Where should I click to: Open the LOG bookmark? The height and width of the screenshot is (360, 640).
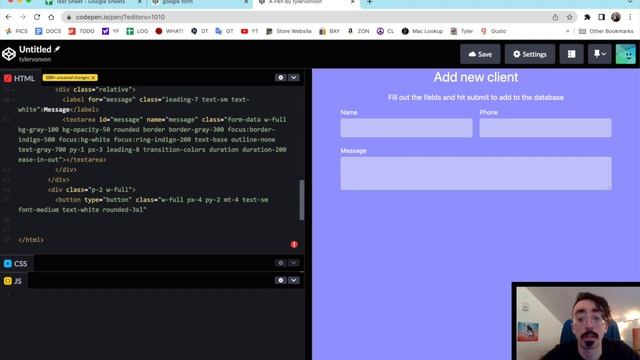click(x=137, y=31)
